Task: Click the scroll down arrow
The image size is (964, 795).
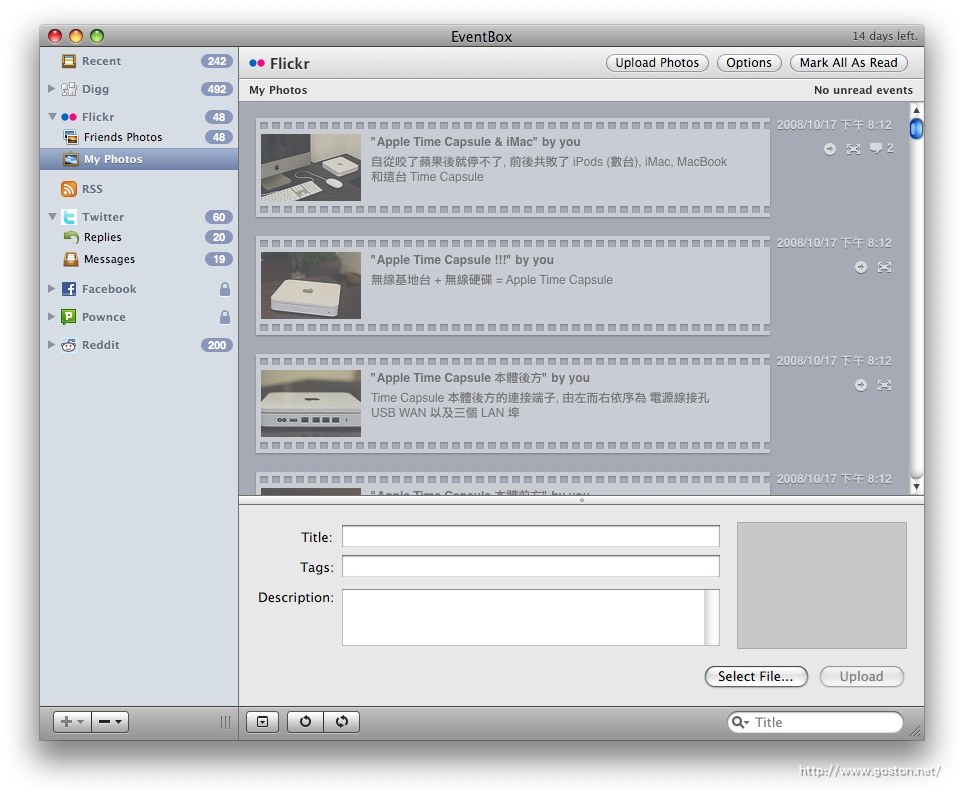Action: [x=916, y=486]
